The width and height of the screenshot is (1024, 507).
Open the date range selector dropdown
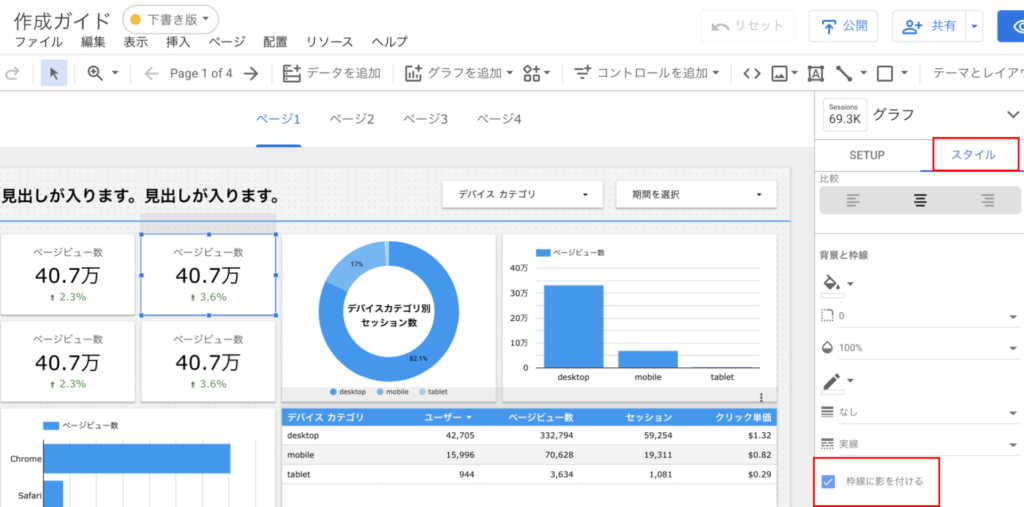click(696, 194)
